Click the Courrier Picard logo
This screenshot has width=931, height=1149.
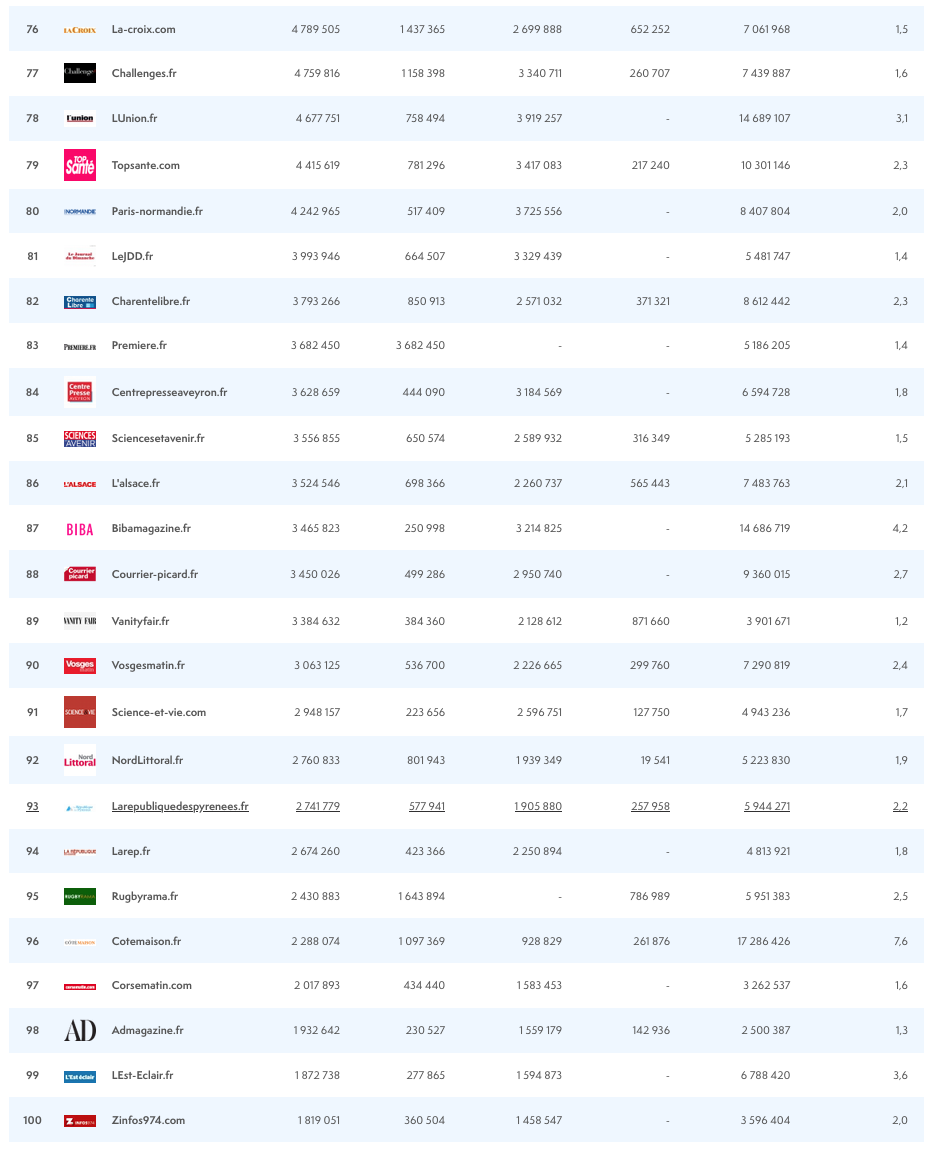pyautogui.click(x=80, y=574)
